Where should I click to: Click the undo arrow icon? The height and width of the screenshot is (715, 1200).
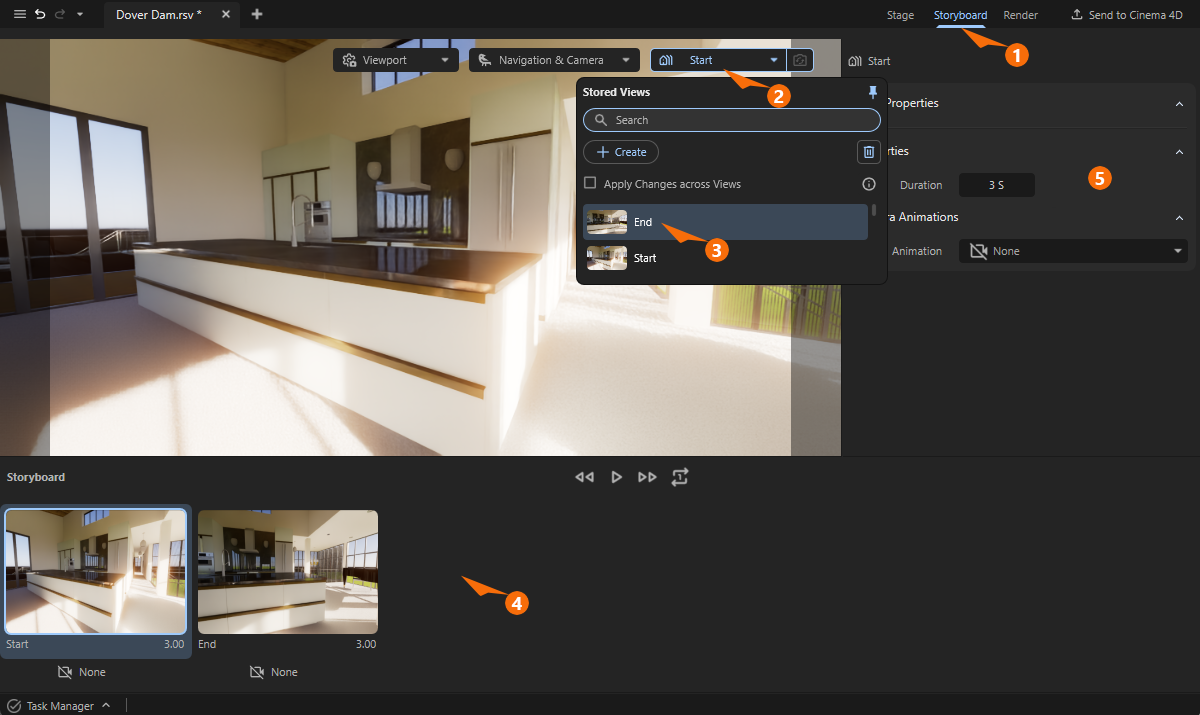pyautogui.click(x=40, y=14)
